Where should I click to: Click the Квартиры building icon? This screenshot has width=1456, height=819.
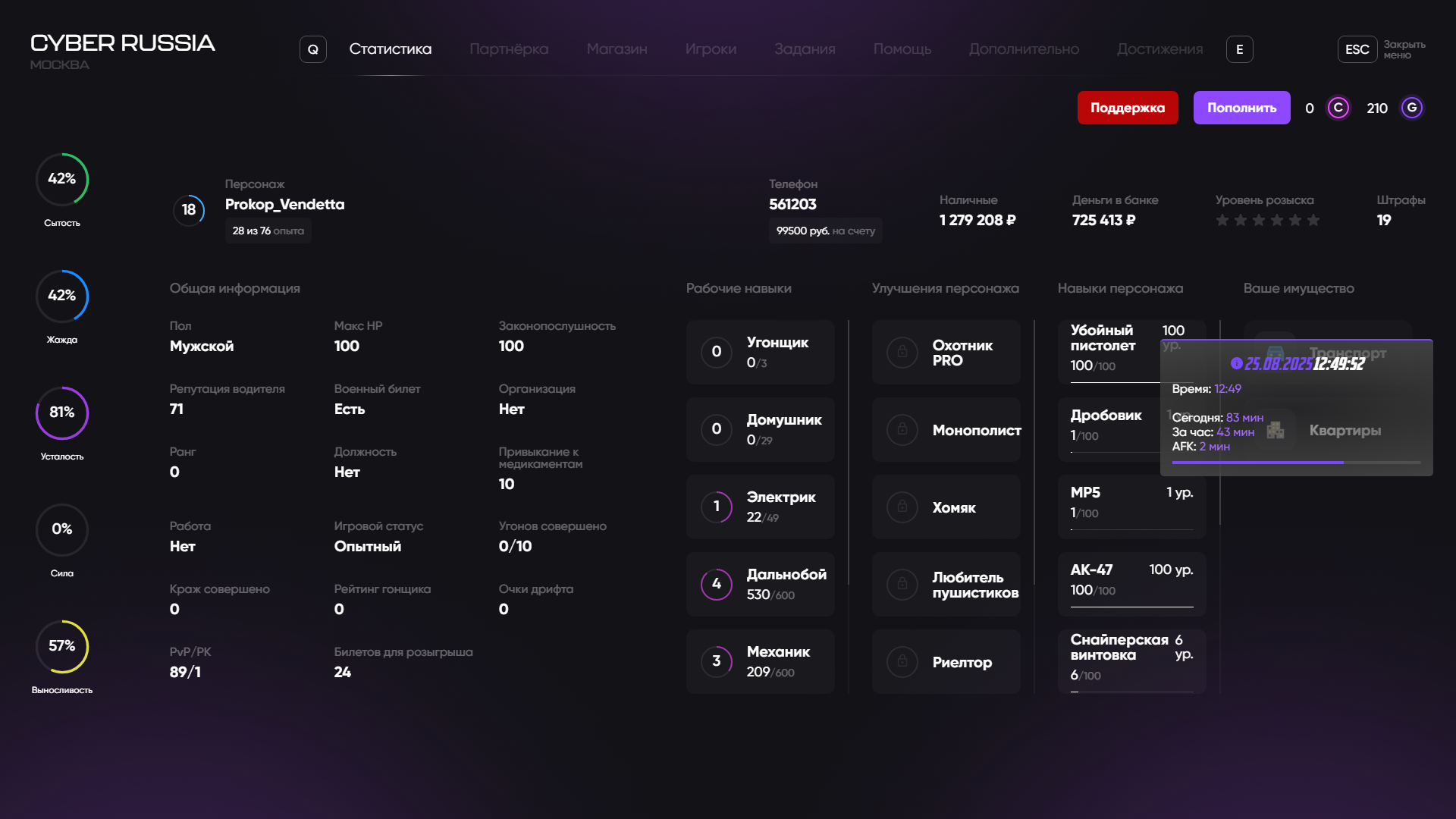tap(1276, 430)
